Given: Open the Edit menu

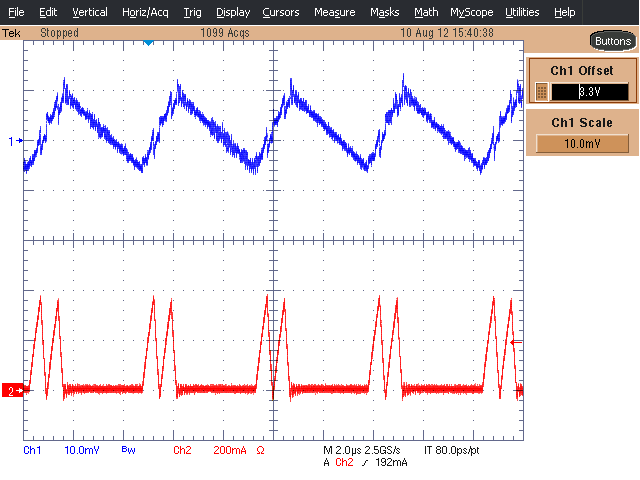Looking at the screenshot, I should 48,12.
